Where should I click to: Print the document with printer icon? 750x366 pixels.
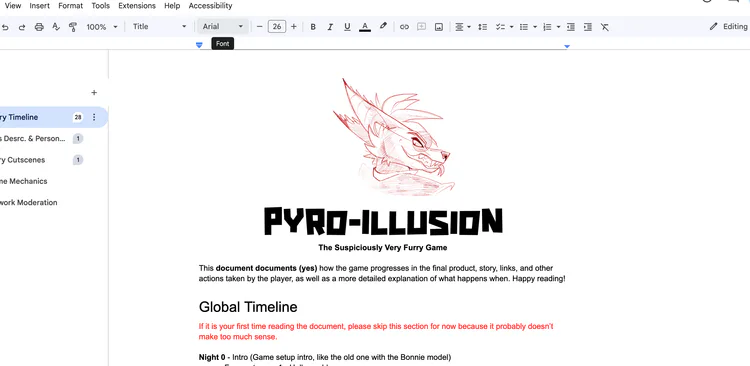39,27
